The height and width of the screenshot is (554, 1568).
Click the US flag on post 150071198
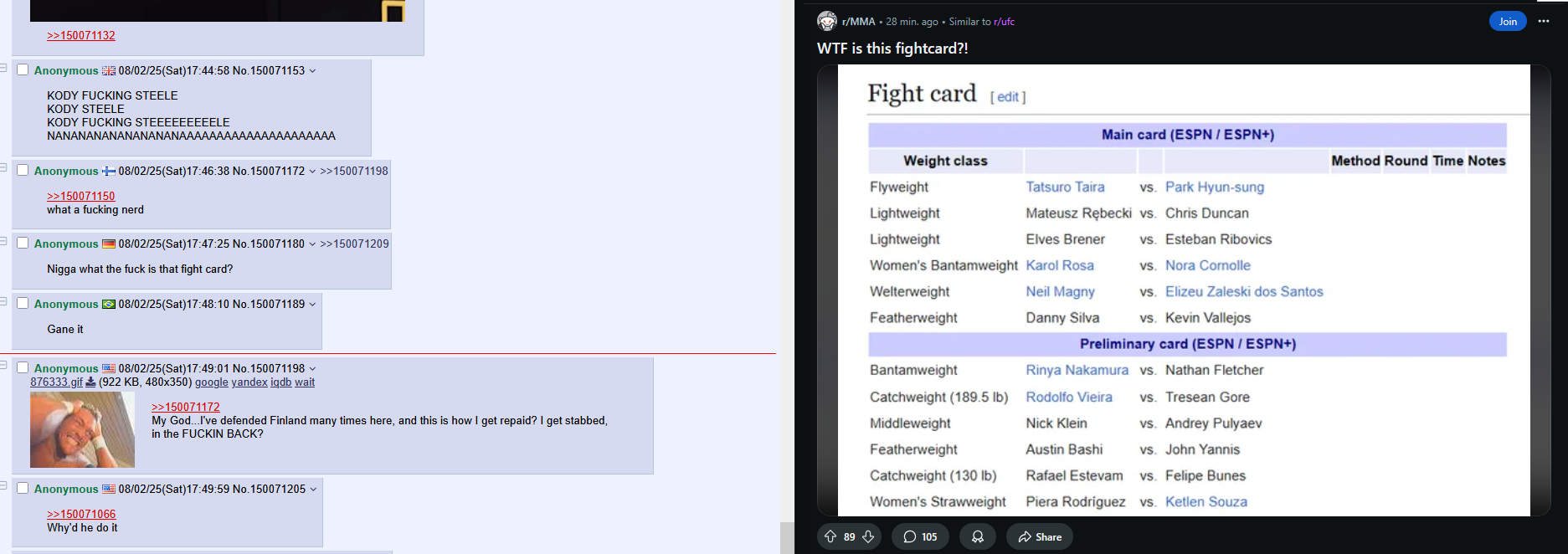coord(109,368)
